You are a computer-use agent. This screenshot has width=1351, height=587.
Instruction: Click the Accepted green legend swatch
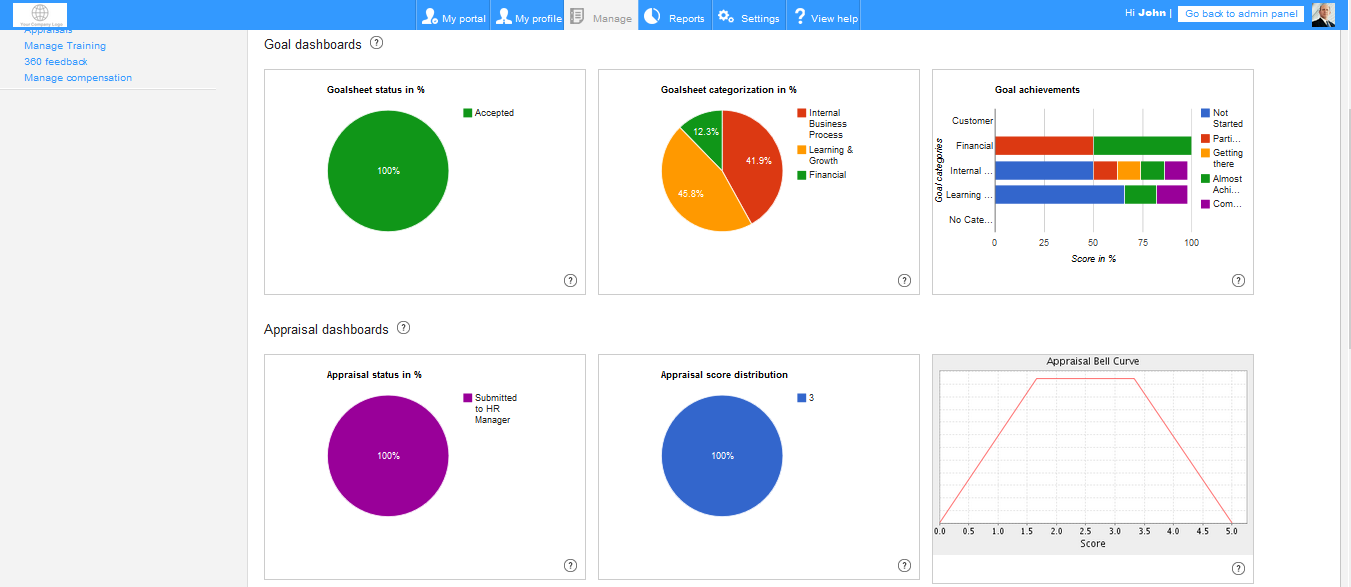pos(467,113)
